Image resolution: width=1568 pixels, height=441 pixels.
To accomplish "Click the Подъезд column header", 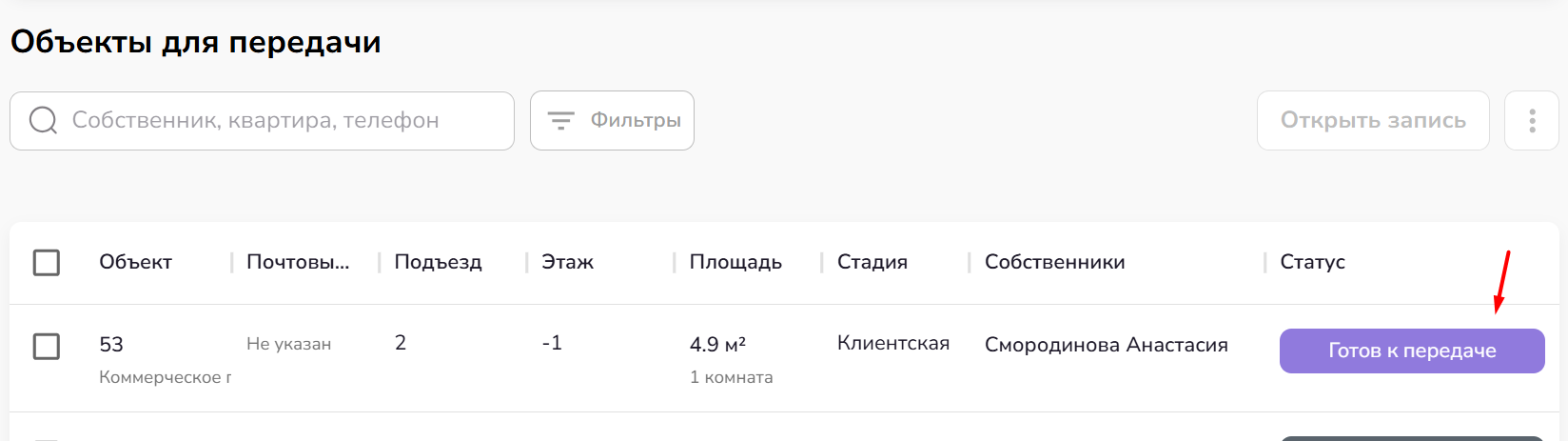I will pyautogui.click(x=438, y=262).
